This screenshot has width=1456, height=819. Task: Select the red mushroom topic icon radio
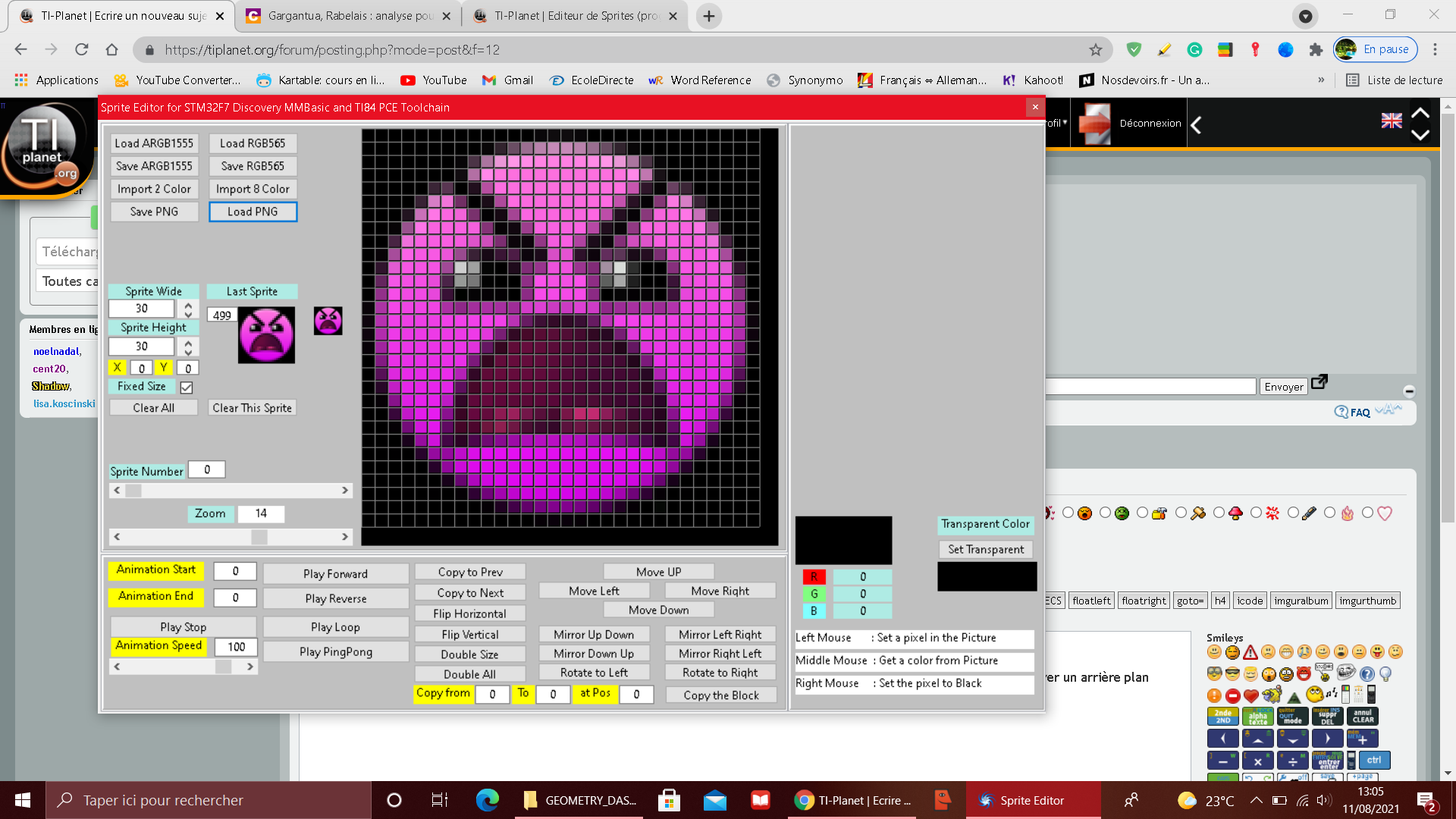(1219, 513)
